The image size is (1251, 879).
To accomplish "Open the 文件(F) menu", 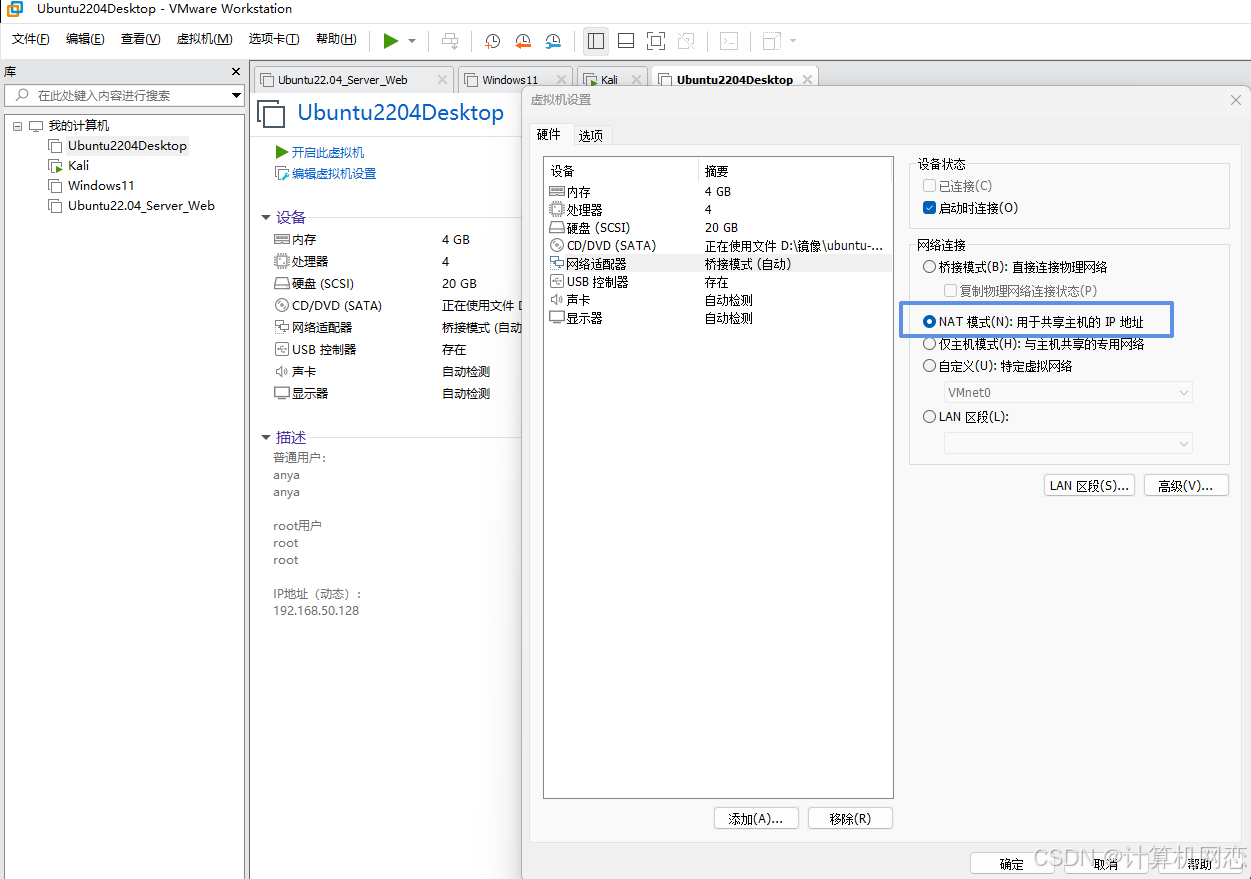I will pos(30,39).
